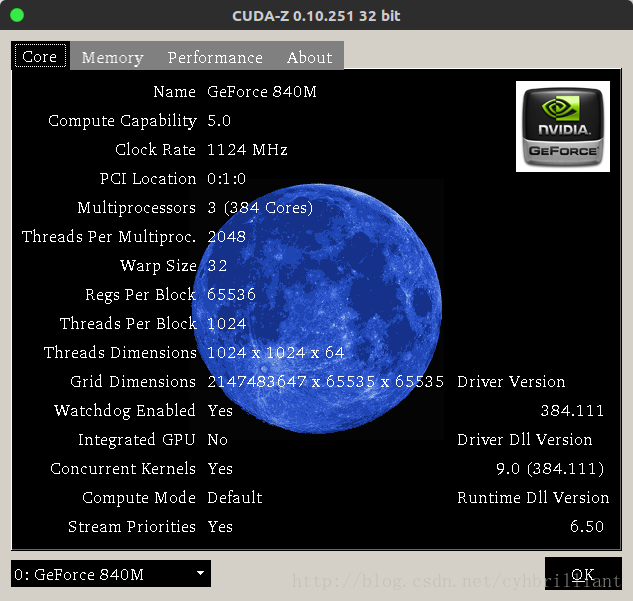
Task: Click the 2147483647 x 65535 x 65535 value
Action: click(x=325, y=382)
